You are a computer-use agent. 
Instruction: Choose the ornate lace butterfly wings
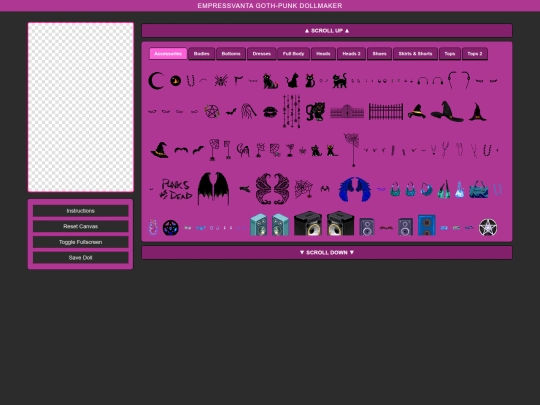[x=272, y=189]
